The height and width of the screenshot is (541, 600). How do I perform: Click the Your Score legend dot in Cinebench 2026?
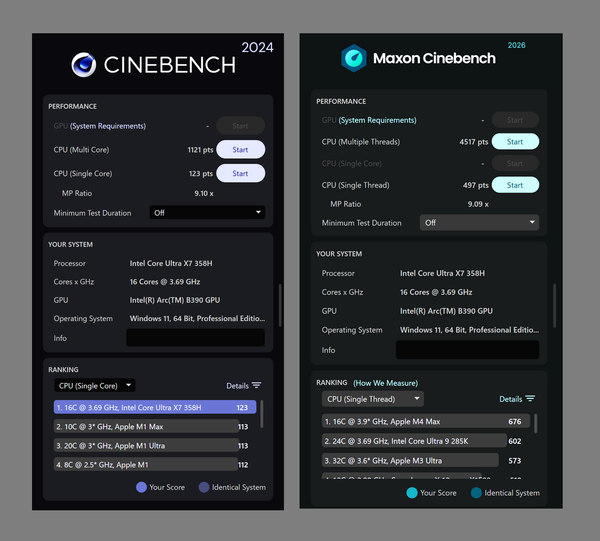click(412, 493)
